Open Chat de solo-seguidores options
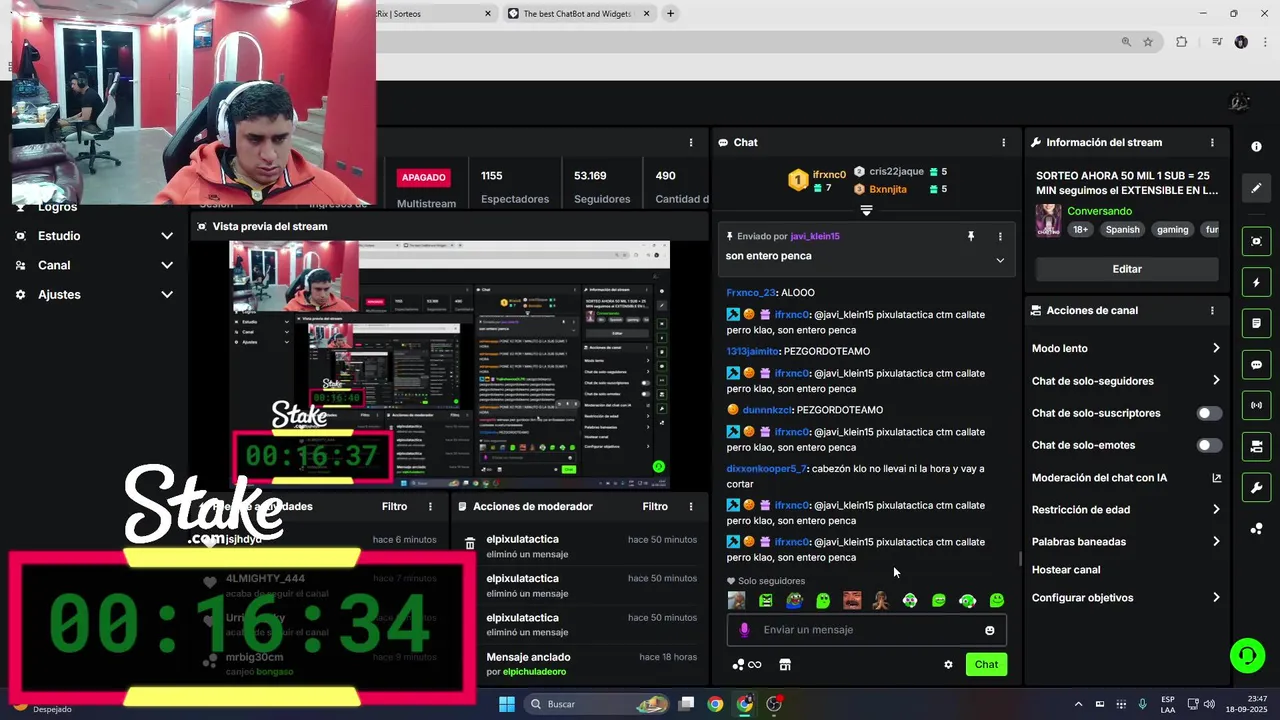Image resolution: width=1280 pixels, height=720 pixels. coord(1126,381)
